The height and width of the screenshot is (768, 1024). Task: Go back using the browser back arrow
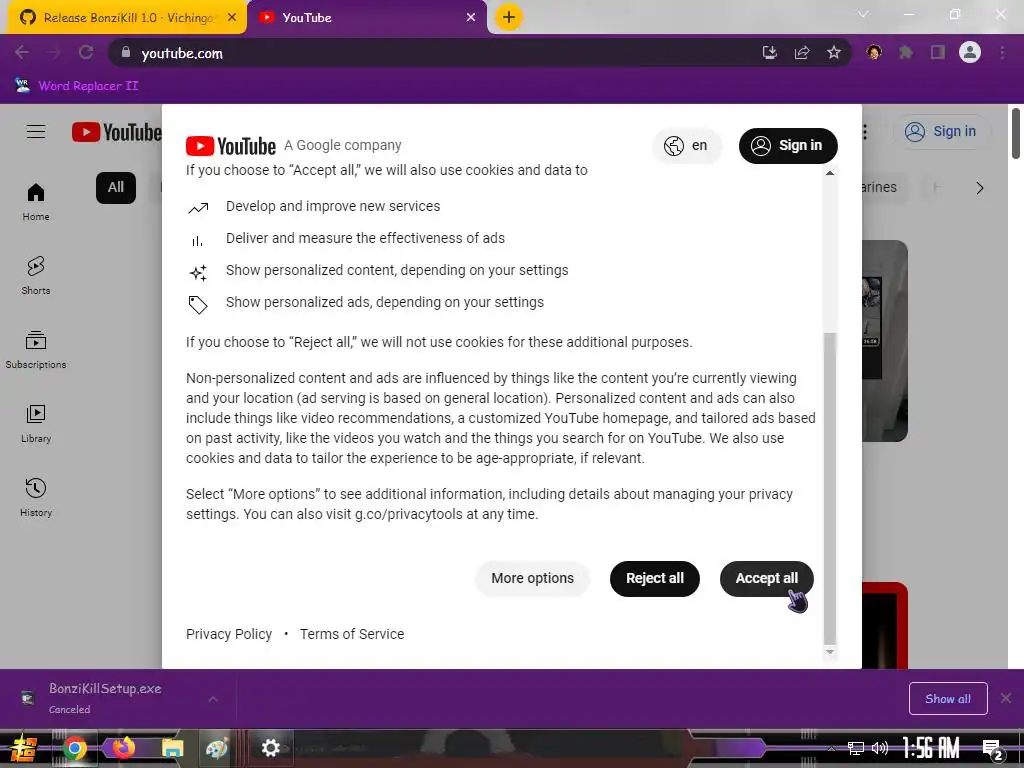pyautogui.click(x=22, y=52)
